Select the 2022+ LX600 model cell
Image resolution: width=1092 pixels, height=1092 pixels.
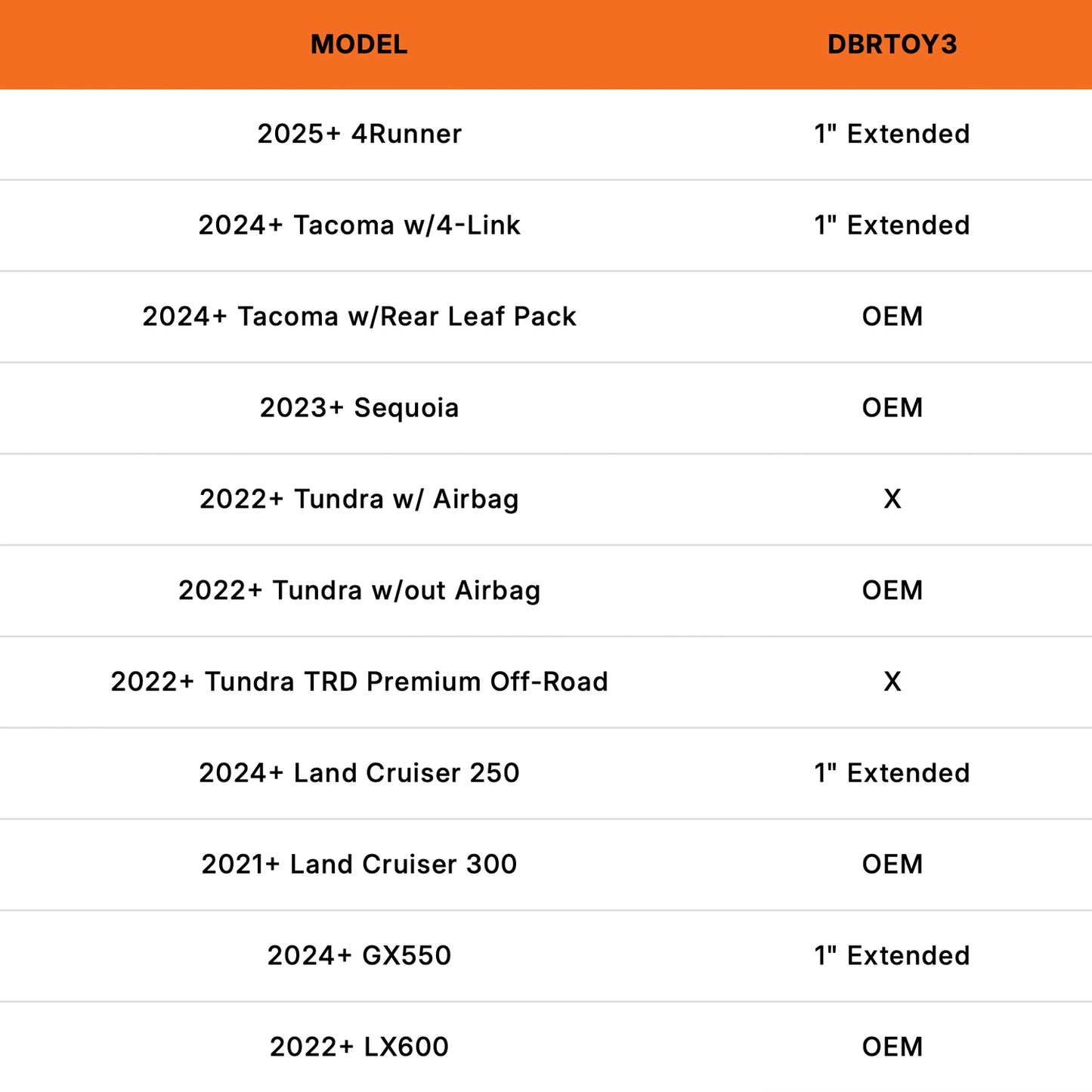click(359, 1047)
